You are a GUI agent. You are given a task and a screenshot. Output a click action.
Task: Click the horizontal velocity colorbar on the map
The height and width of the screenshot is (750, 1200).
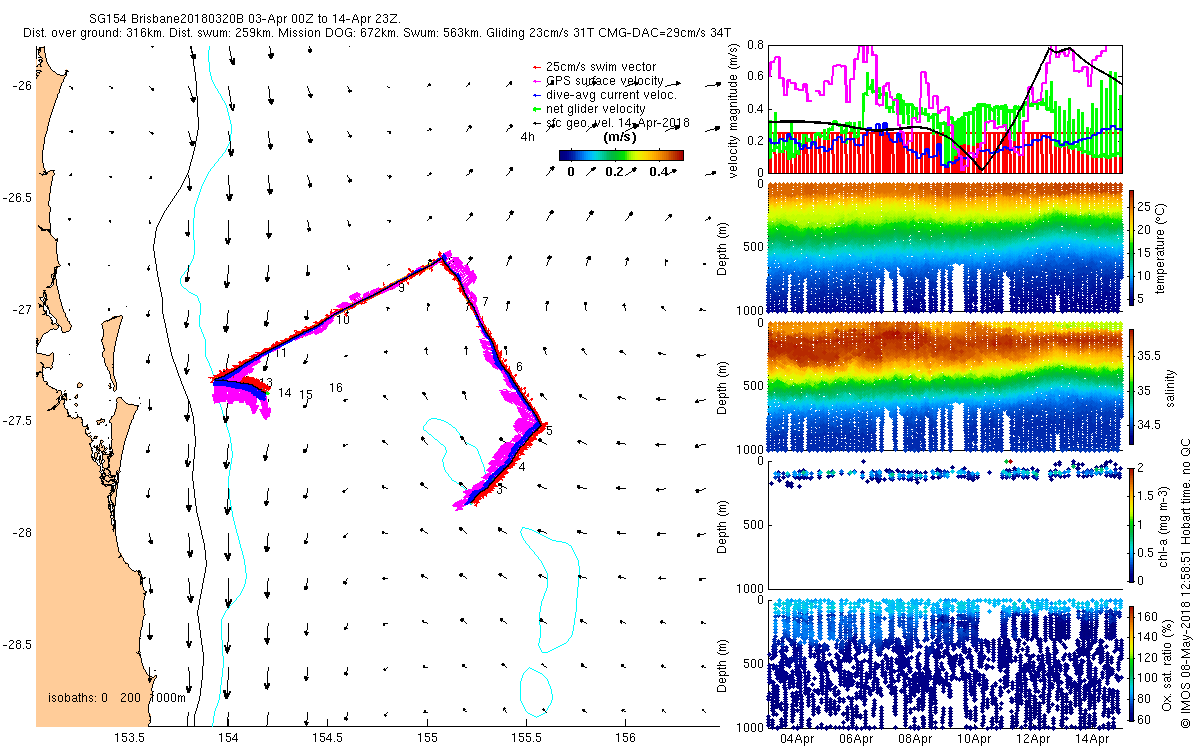[x=621, y=155]
